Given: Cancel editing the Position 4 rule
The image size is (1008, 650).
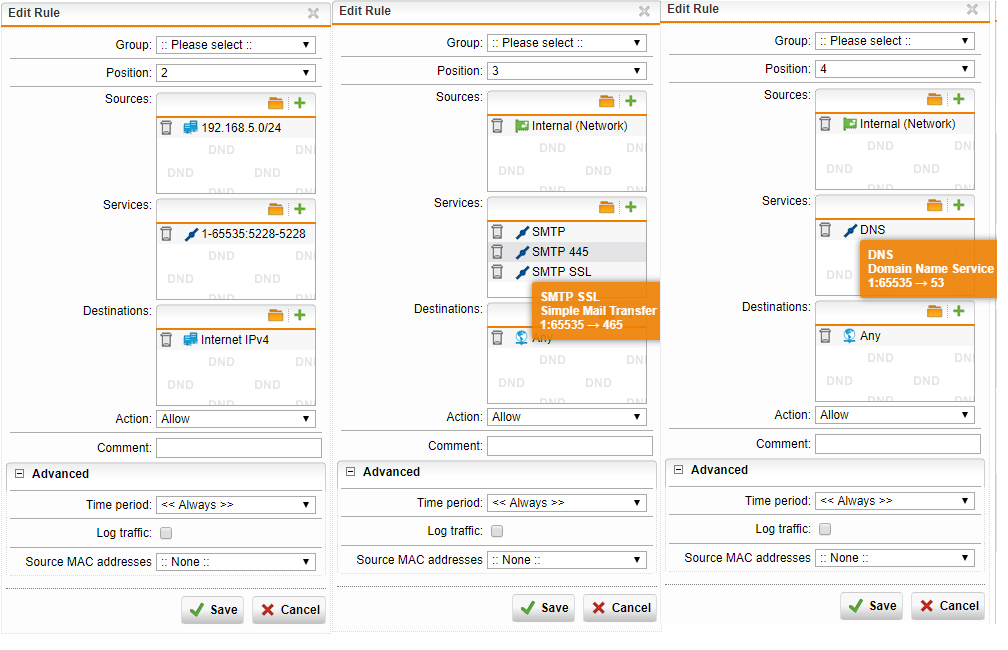Looking at the screenshot, I should [947, 605].
